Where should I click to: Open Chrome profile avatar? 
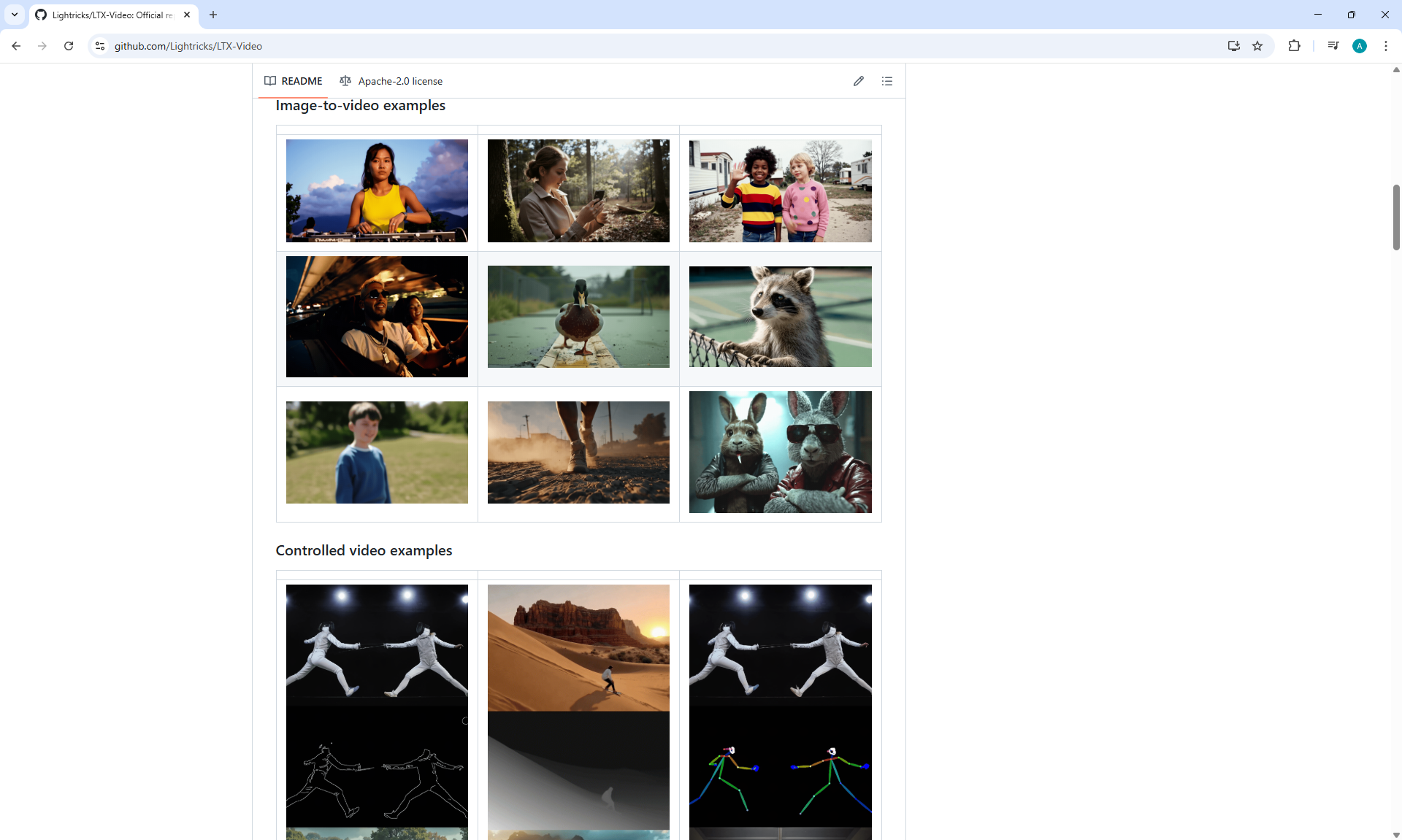(x=1359, y=46)
